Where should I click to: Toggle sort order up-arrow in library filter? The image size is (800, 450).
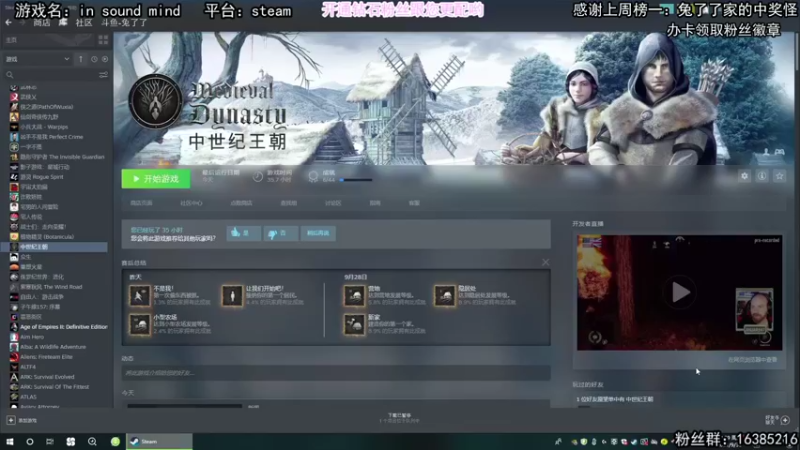click(x=81, y=59)
